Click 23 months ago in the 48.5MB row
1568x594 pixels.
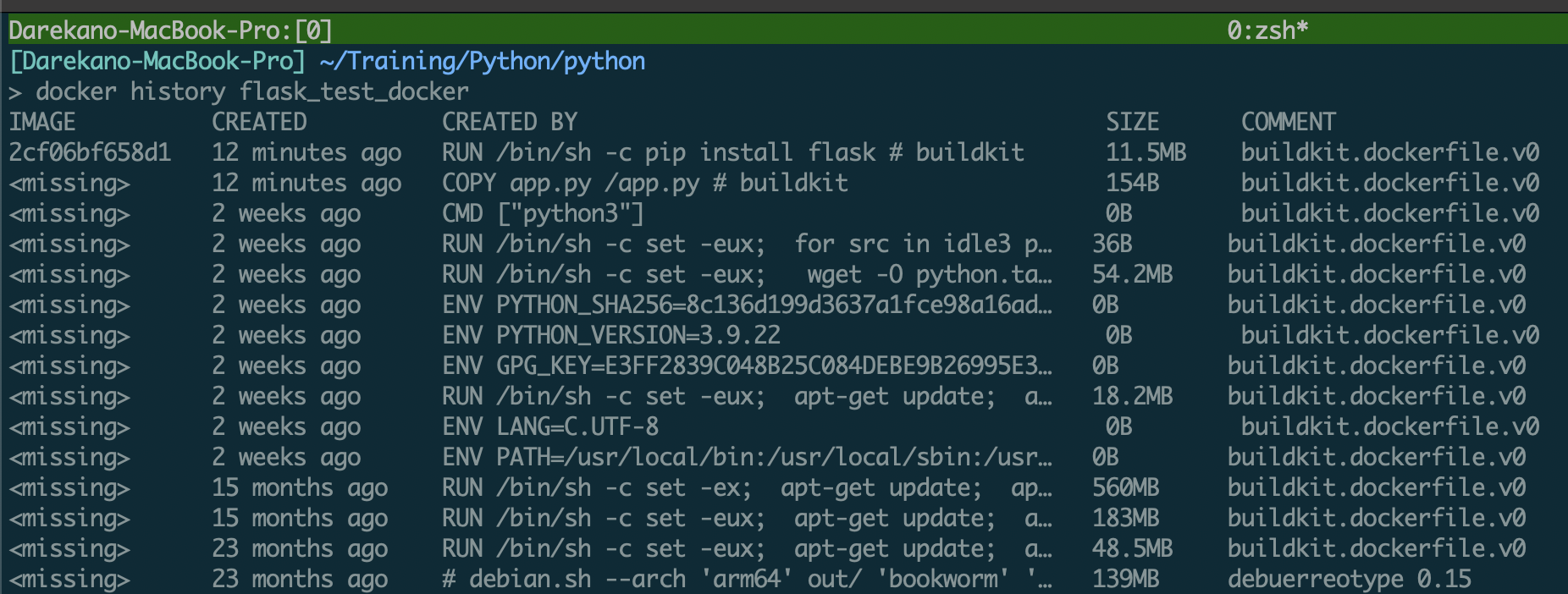(300, 548)
